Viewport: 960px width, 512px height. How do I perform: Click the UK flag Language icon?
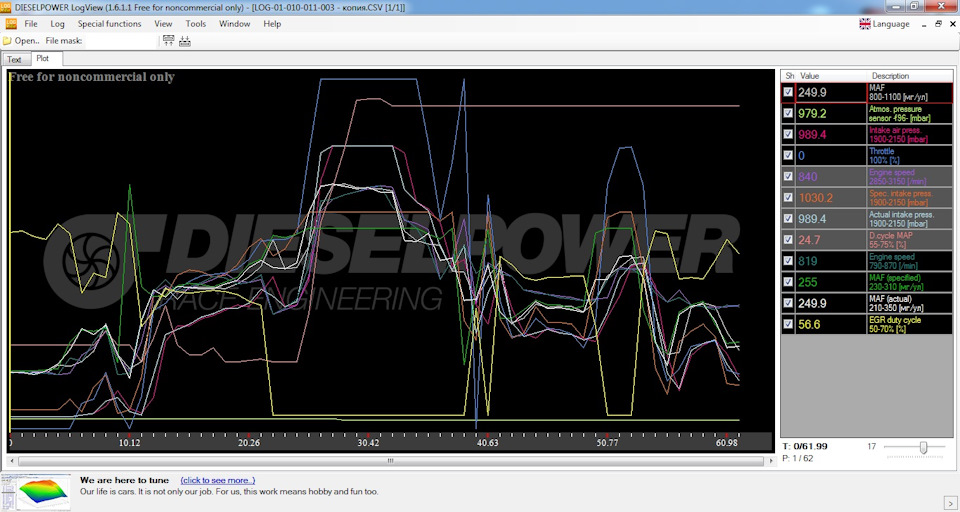point(864,24)
